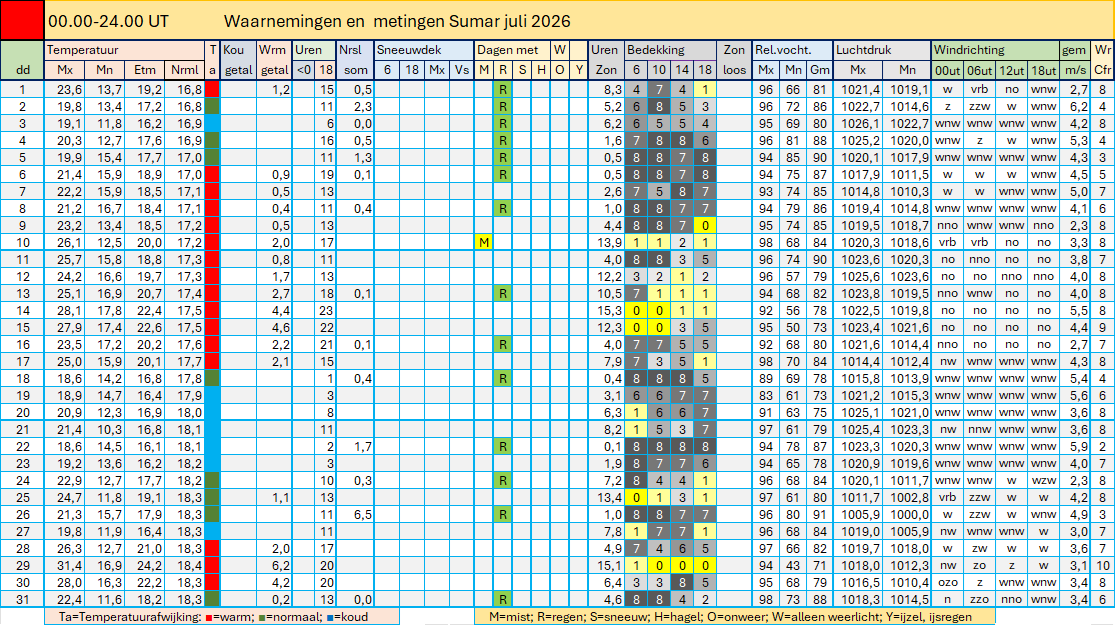Image resolution: width=1115 pixels, height=625 pixels.
Task: Select day 10 relative humidity max 98
Action: (766, 242)
